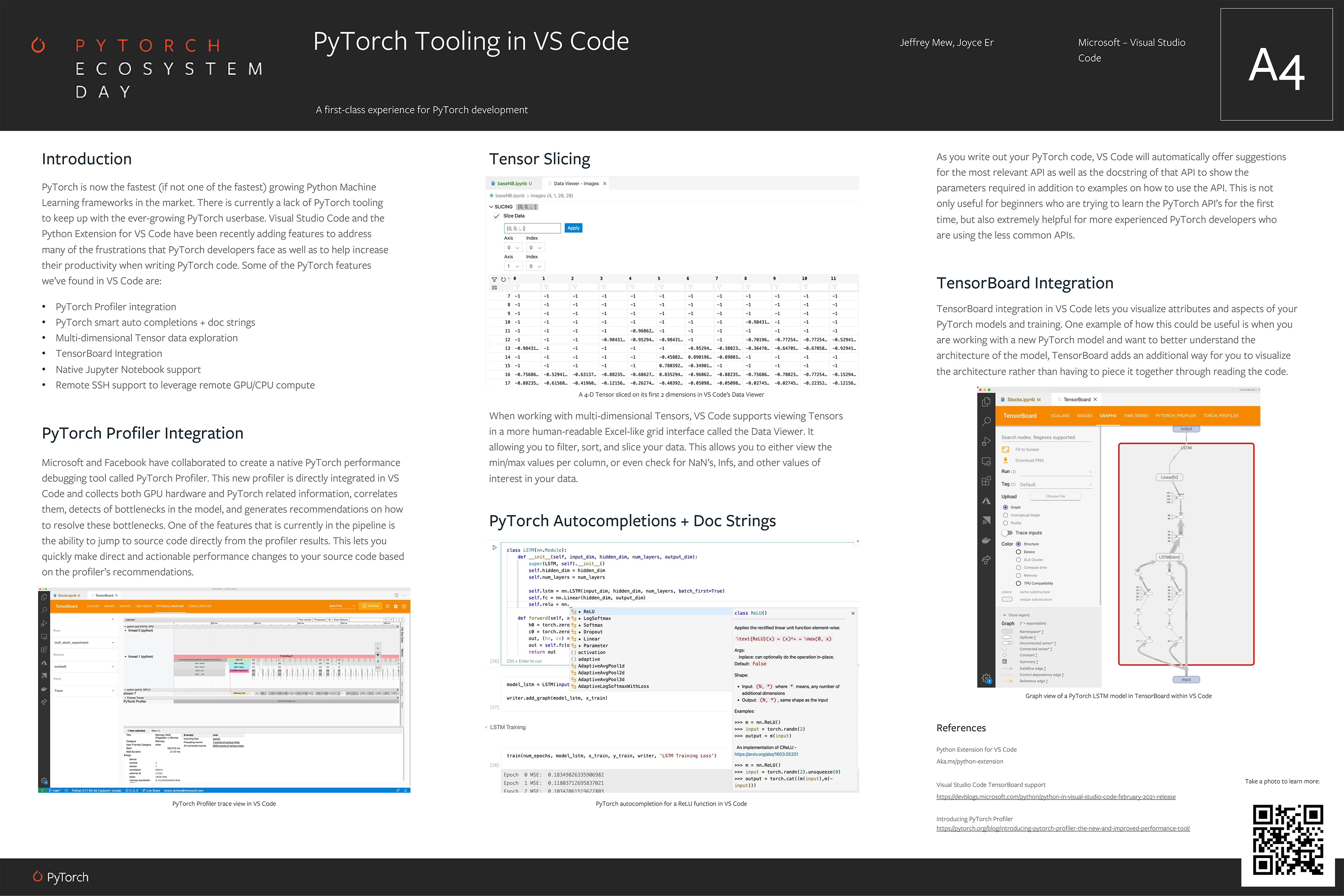The height and width of the screenshot is (896, 1344).
Task: Click Manage gear icon in LSTM graph window
Action: [986, 678]
